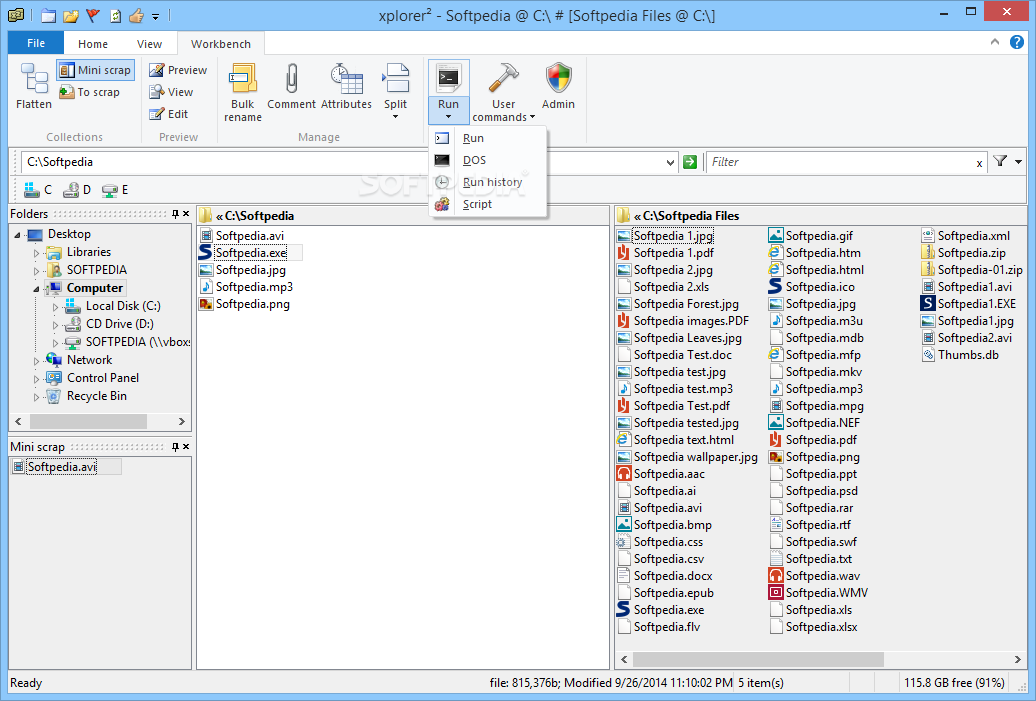Click the Filter input box
1036x701 pixels.
(840, 162)
